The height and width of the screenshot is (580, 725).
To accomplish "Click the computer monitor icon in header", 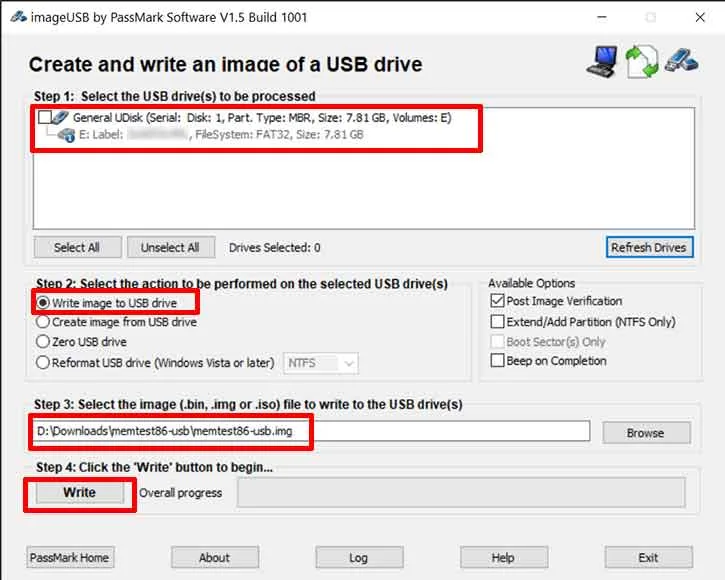I will point(602,62).
